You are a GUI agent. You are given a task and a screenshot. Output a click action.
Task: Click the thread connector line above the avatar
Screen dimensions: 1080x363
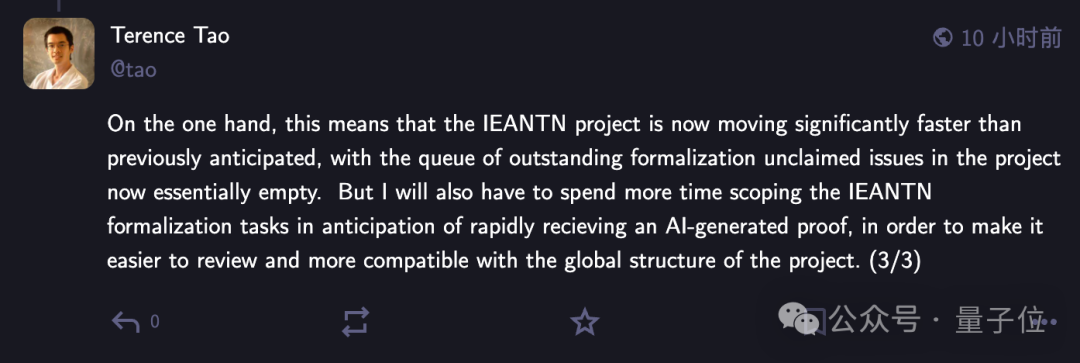pyautogui.click(x=59, y=6)
